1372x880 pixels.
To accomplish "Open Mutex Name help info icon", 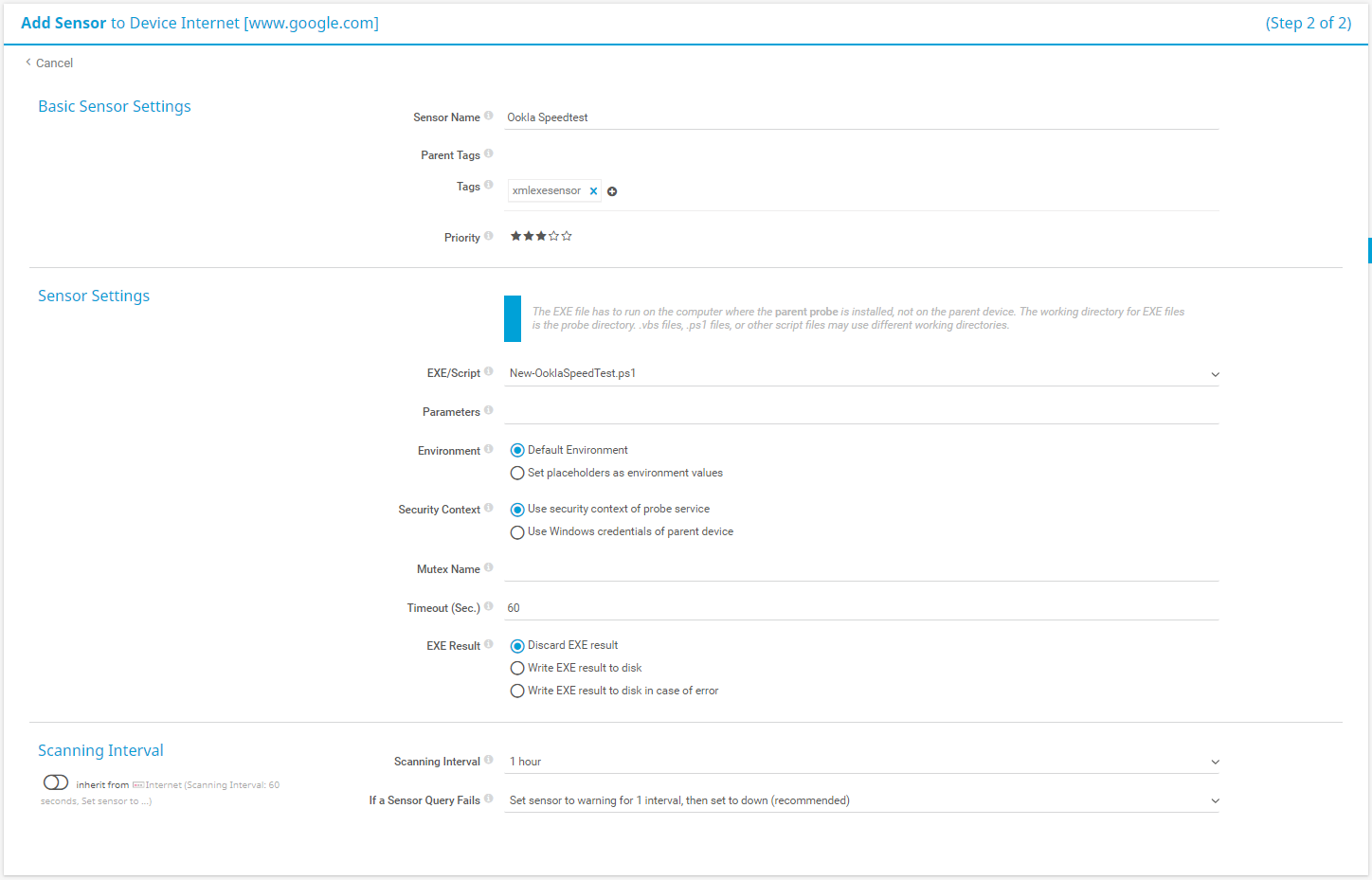I will pyautogui.click(x=489, y=567).
